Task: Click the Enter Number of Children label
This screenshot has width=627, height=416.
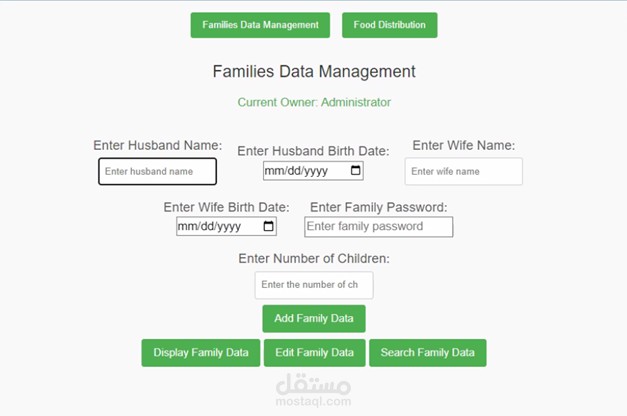Action: (x=314, y=258)
